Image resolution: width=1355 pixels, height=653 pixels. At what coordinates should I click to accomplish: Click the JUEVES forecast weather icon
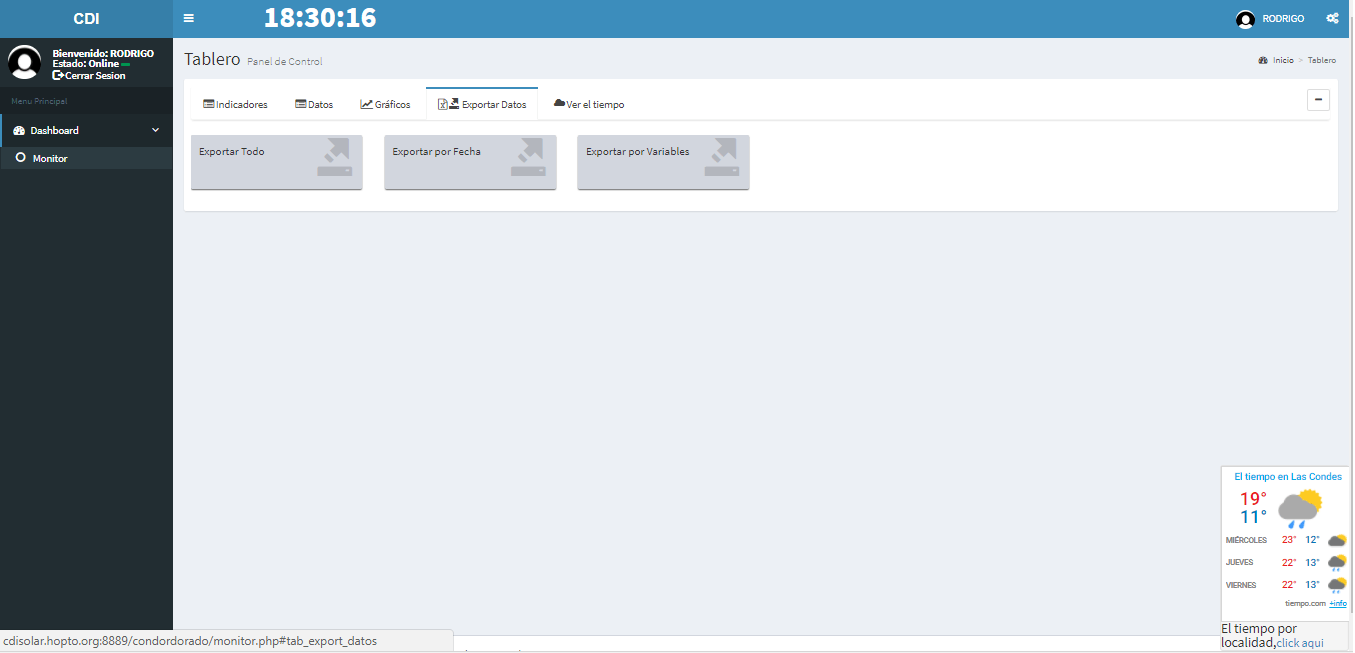click(x=1337, y=562)
